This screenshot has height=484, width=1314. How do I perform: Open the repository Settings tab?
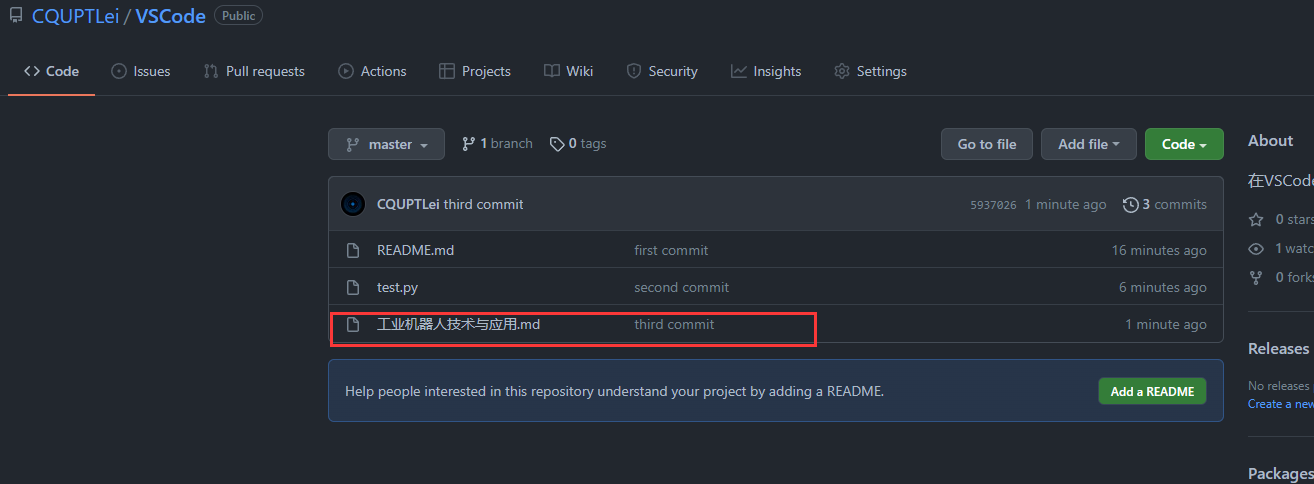(x=870, y=71)
